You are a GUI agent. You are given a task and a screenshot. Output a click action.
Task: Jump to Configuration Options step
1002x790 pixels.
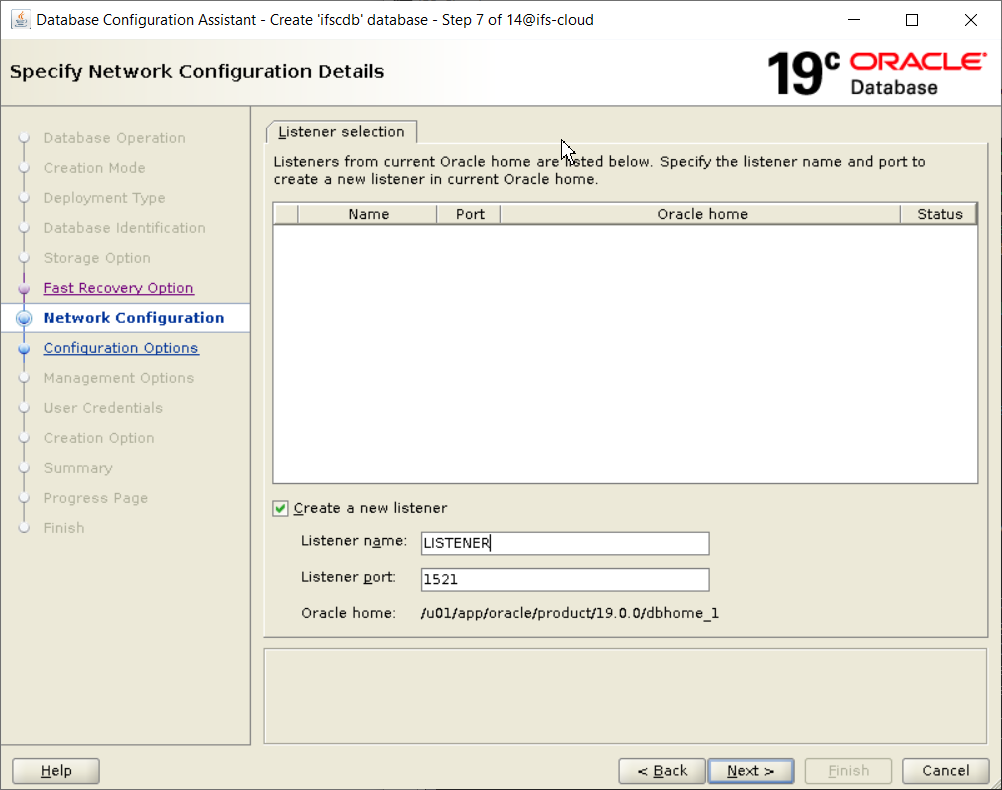pos(121,348)
